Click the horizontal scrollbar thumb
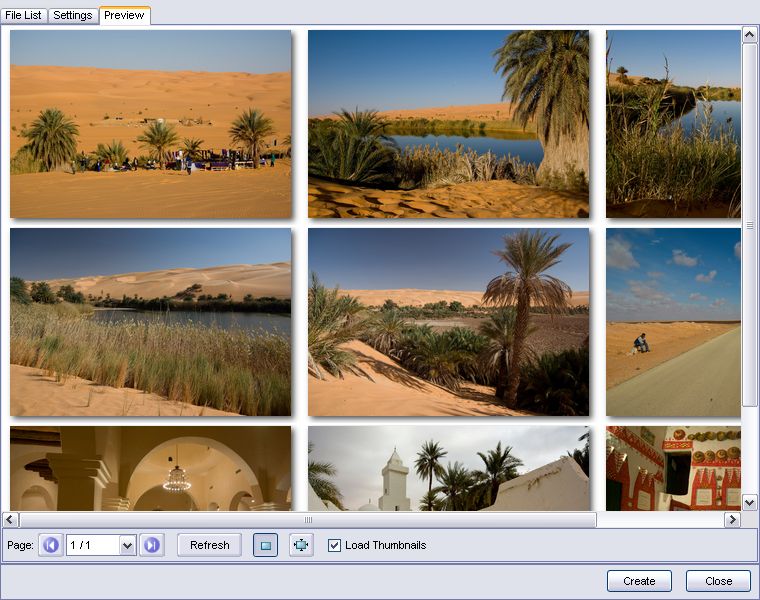 [x=308, y=520]
